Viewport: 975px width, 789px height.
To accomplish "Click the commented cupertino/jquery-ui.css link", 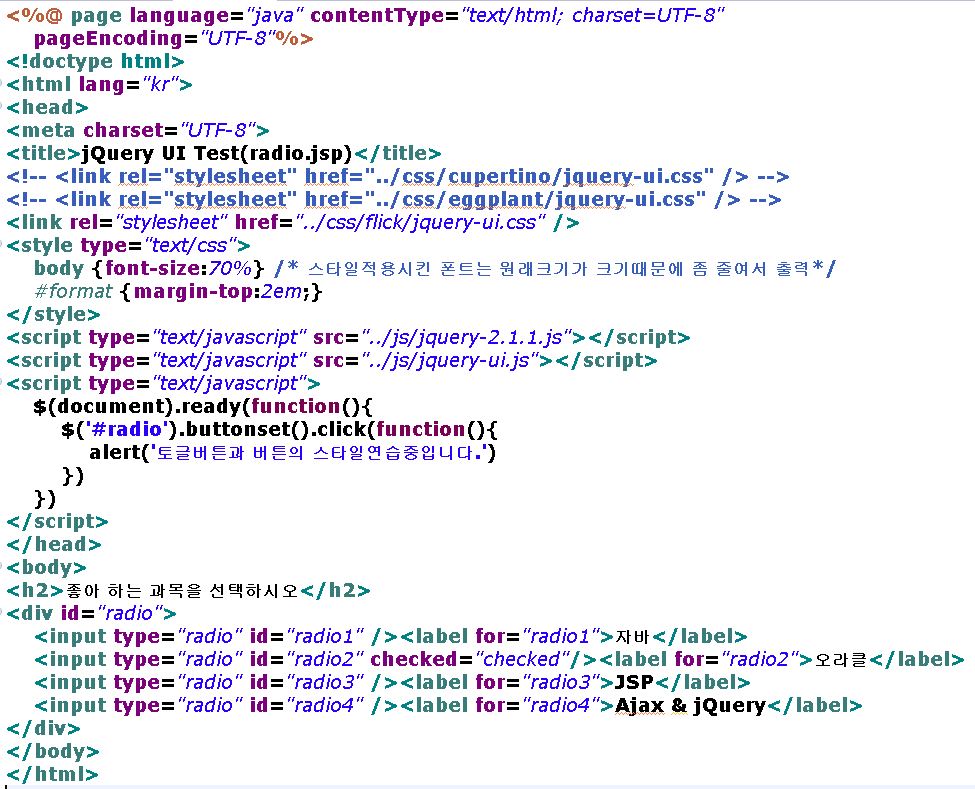I will [398, 177].
